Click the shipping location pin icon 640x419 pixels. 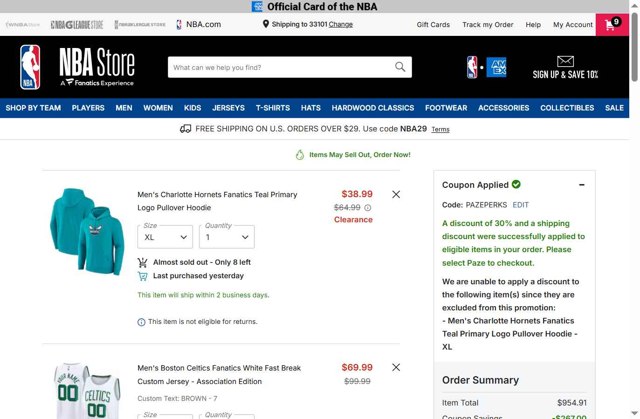[x=266, y=24]
